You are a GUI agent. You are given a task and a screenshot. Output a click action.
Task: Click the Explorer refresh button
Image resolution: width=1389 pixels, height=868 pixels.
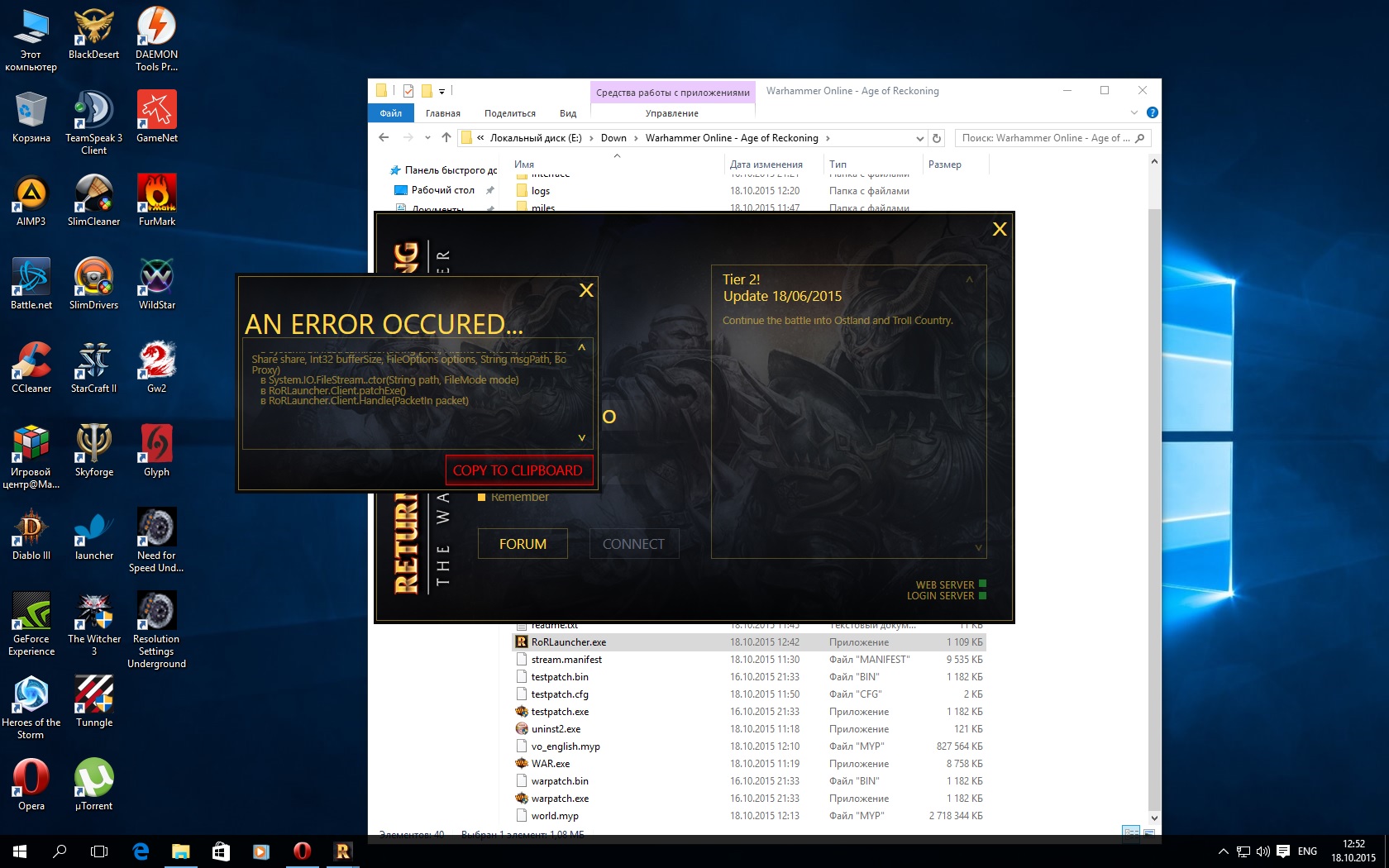[x=937, y=138]
